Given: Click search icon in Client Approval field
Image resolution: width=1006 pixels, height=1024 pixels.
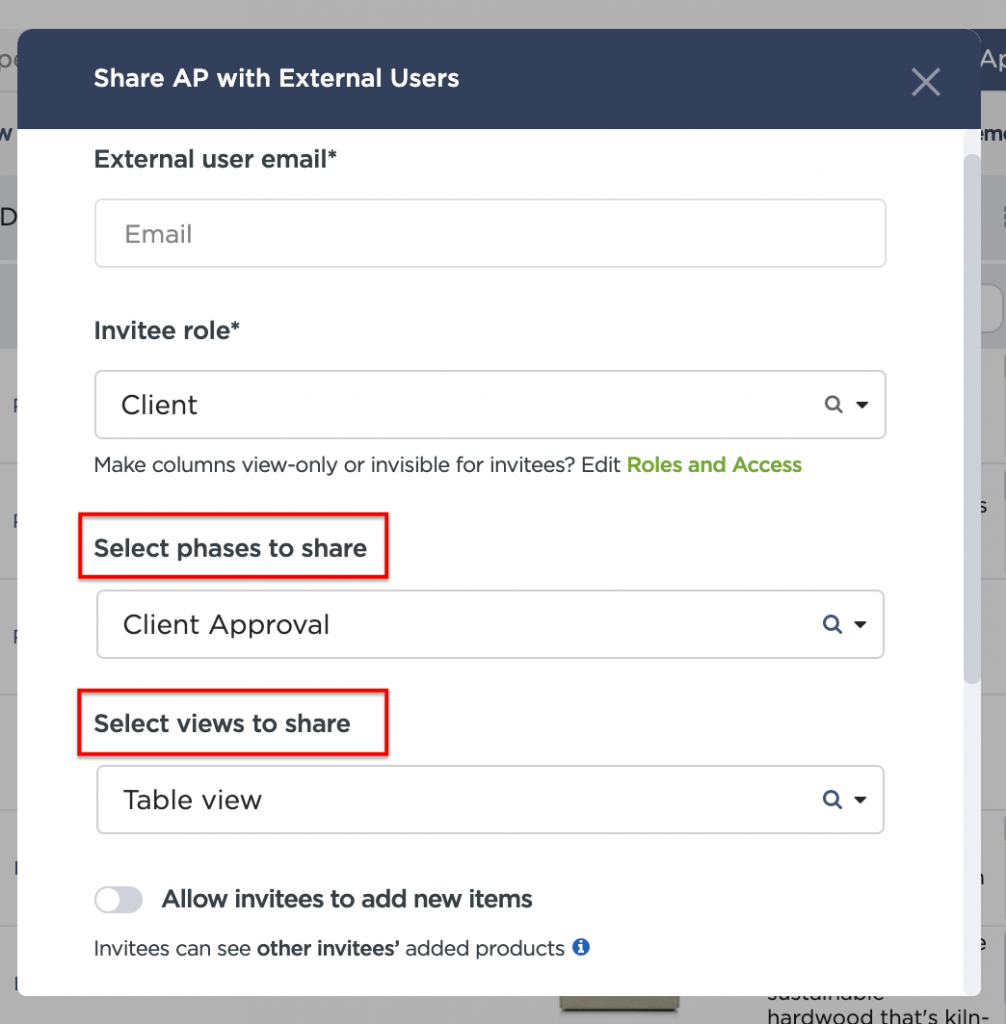Looking at the screenshot, I should (x=832, y=624).
